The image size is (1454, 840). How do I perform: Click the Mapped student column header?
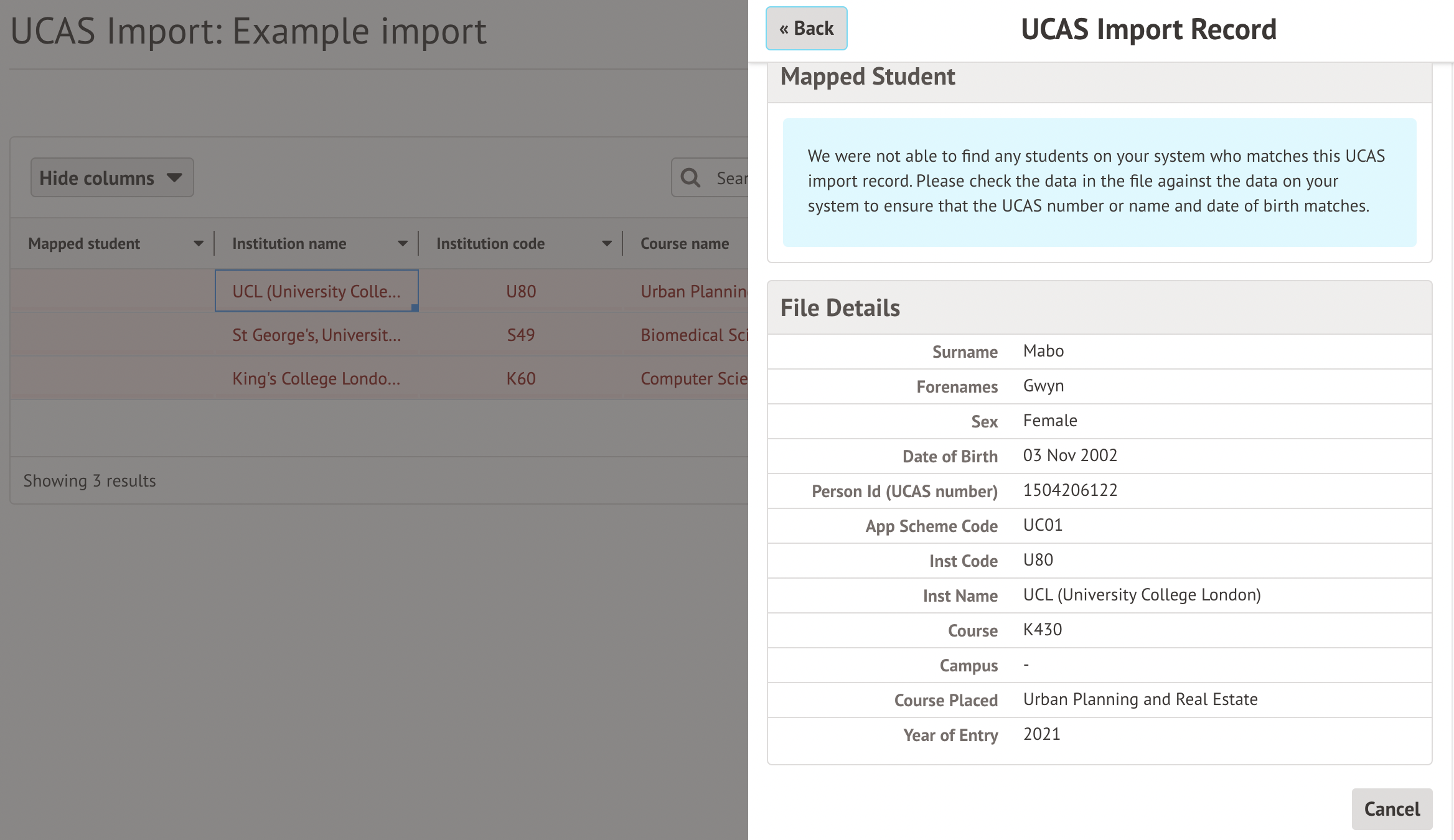[84, 244]
